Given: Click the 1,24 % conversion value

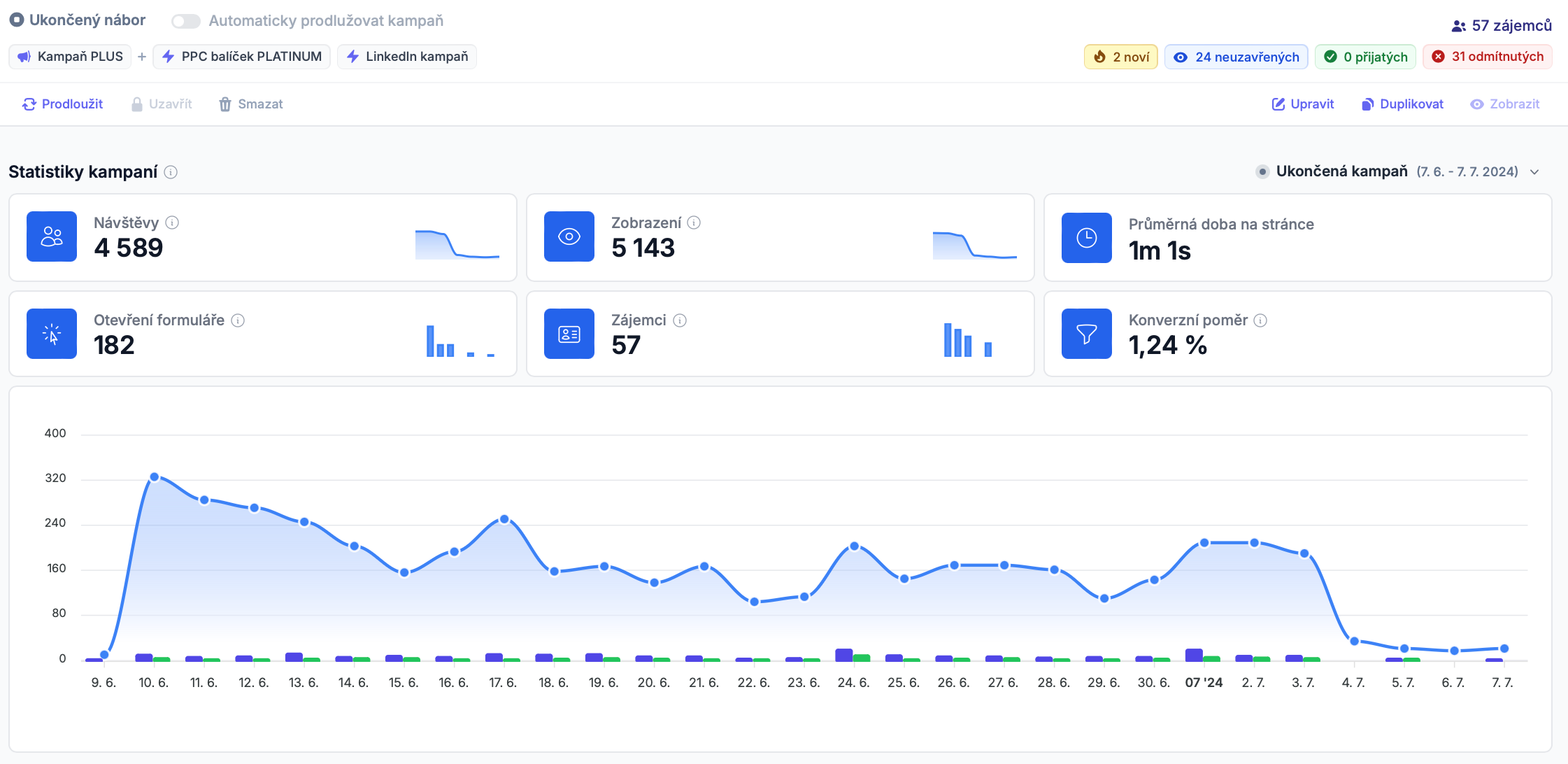Looking at the screenshot, I should coord(1168,345).
